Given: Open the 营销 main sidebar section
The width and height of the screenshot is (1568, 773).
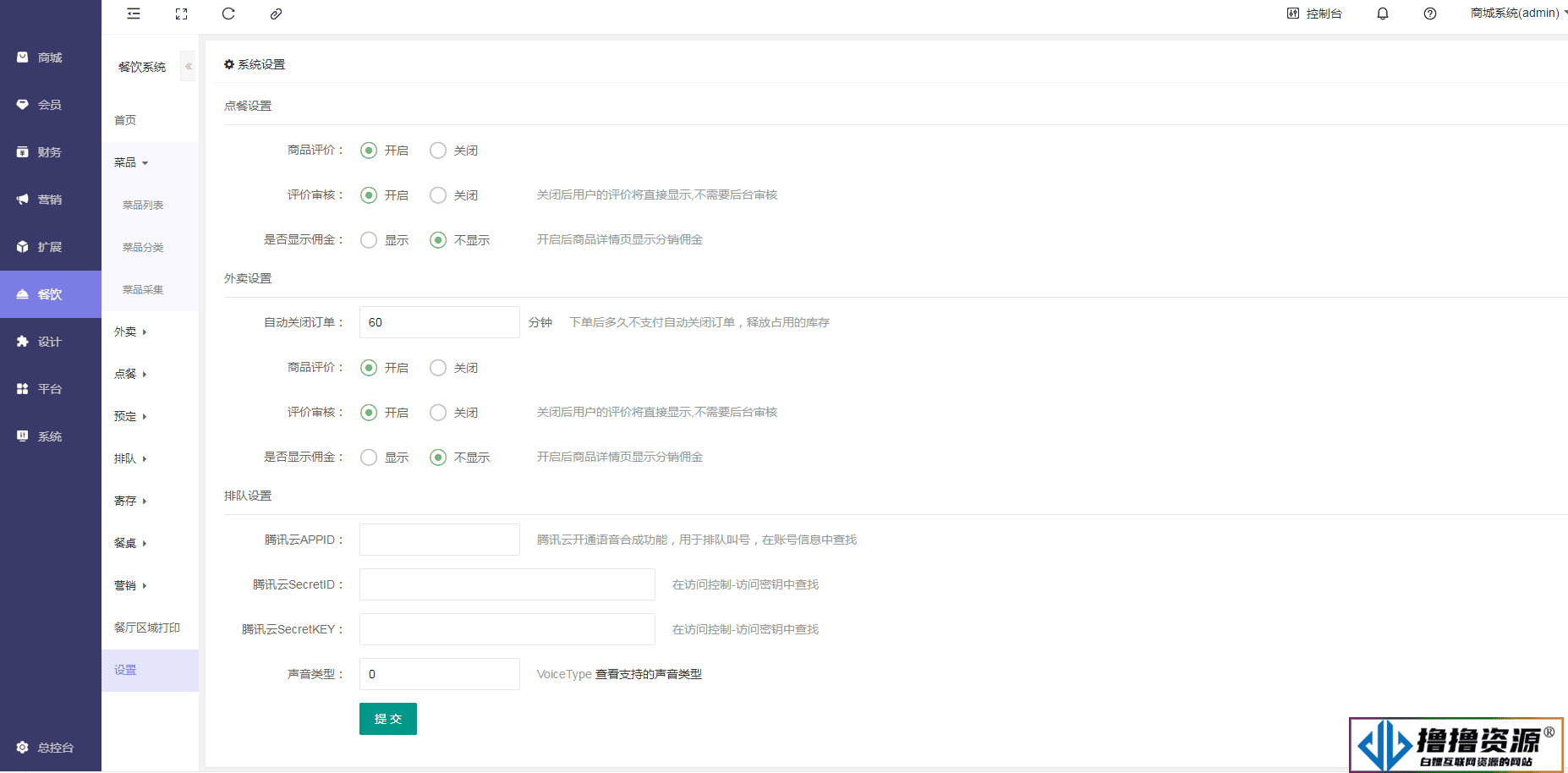Looking at the screenshot, I should [x=51, y=200].
